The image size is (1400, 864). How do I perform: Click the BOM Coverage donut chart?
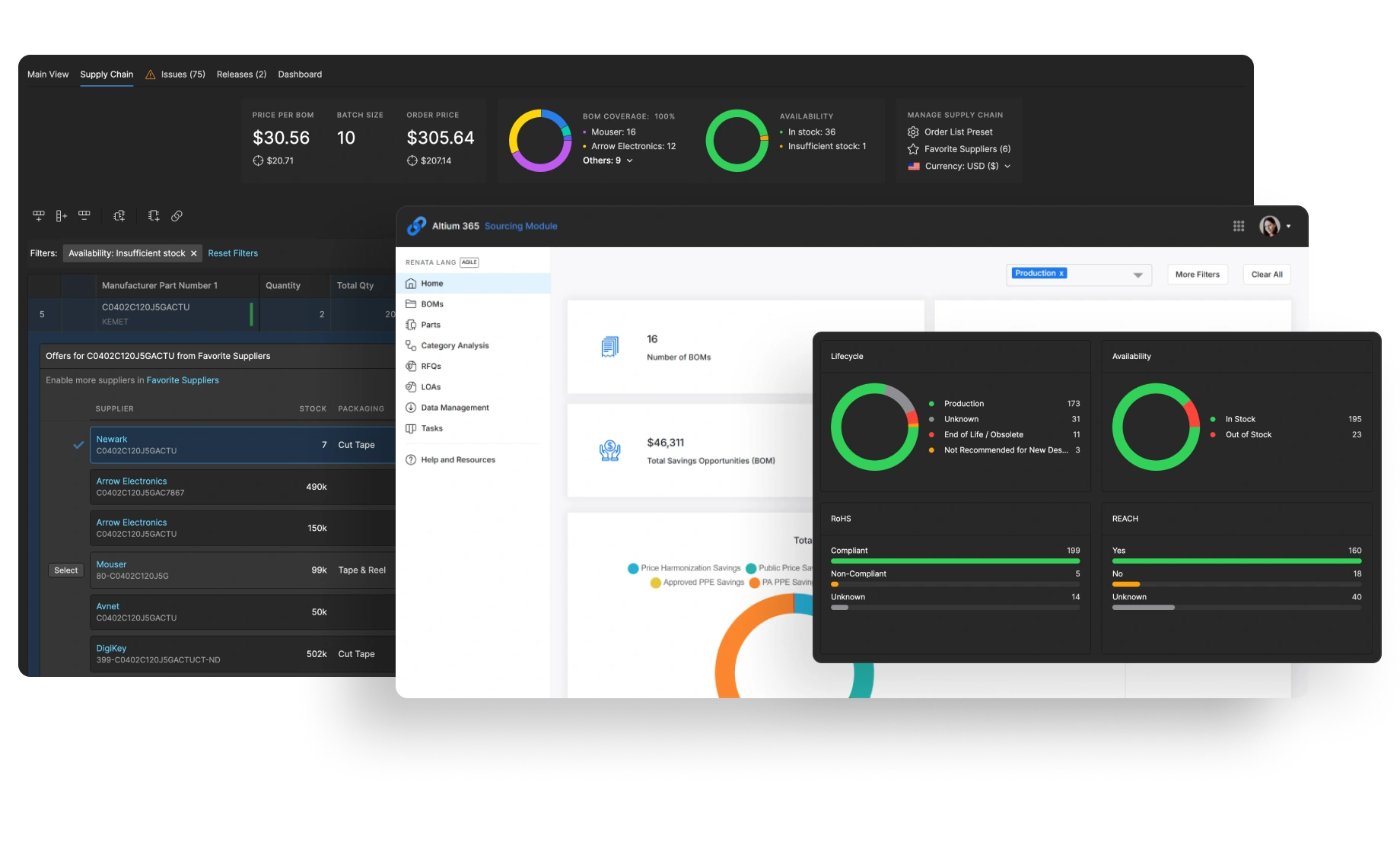pos(540,141)
